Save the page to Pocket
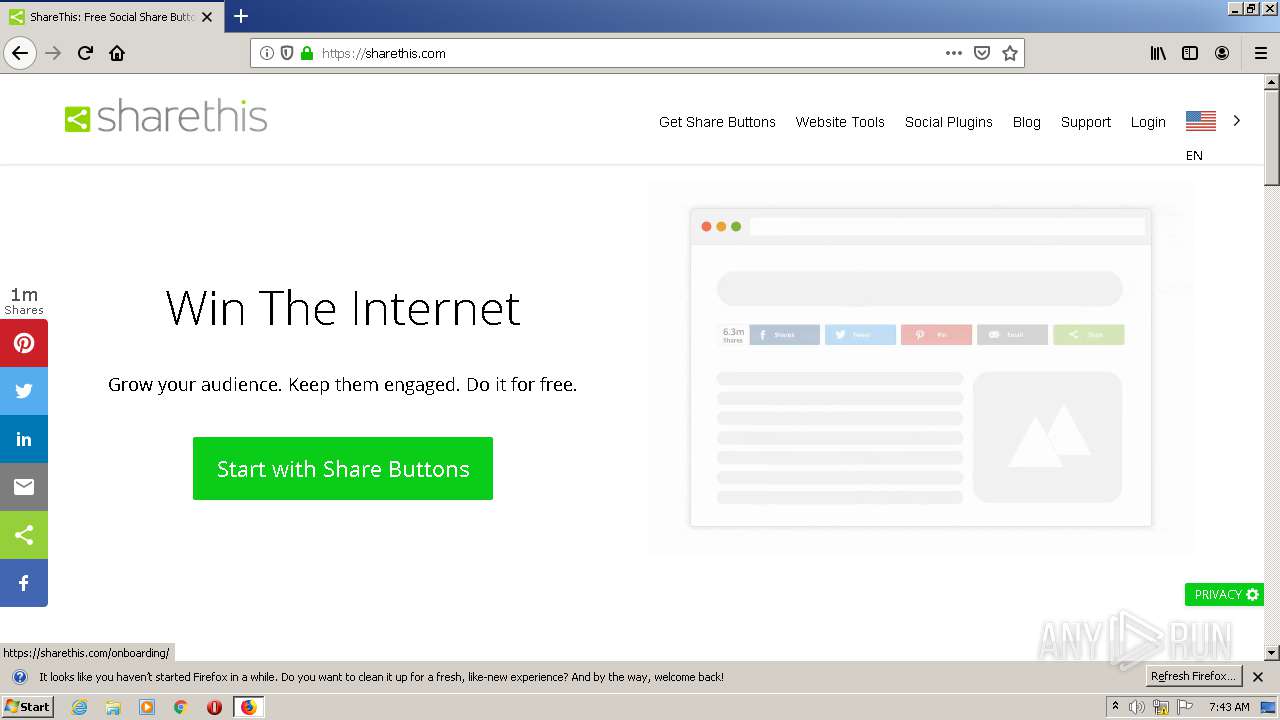This screenshot has height=720, width=1280. pyautogui.click(x=982, y=53)
